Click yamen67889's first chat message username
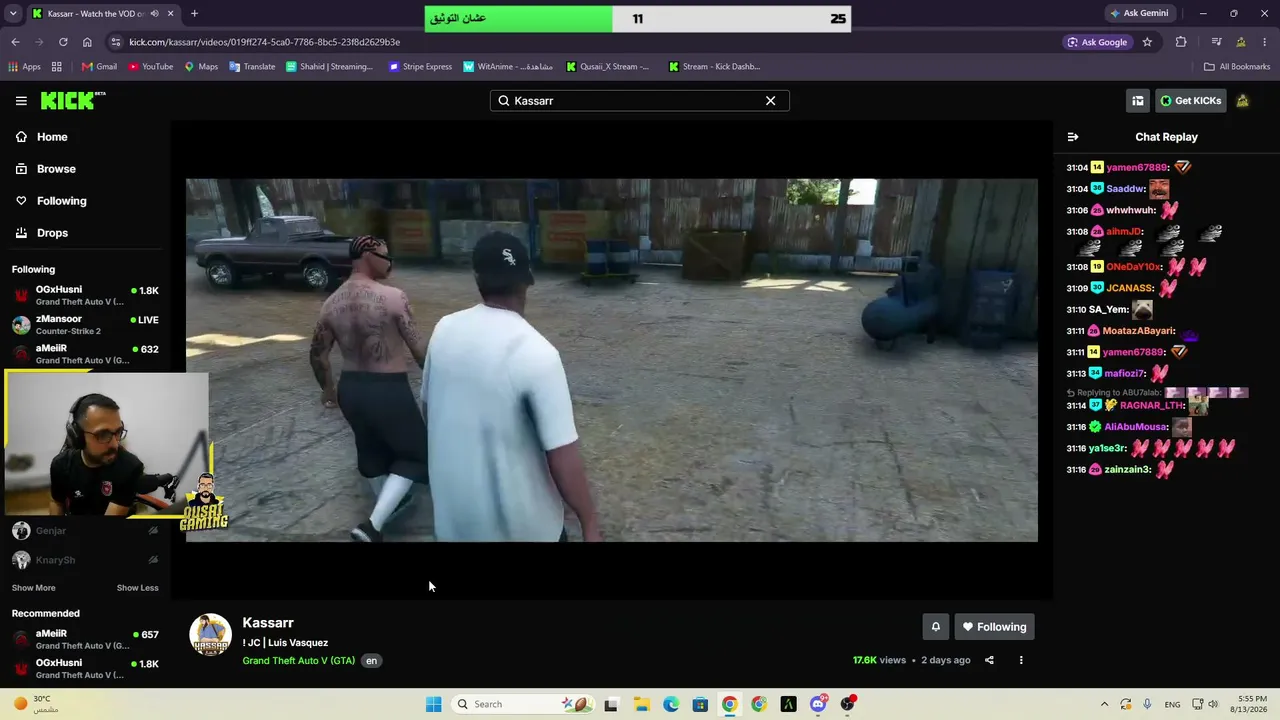Image resolution: width=1280 pixels, height=720 pixels. (x=1137, y=168)
